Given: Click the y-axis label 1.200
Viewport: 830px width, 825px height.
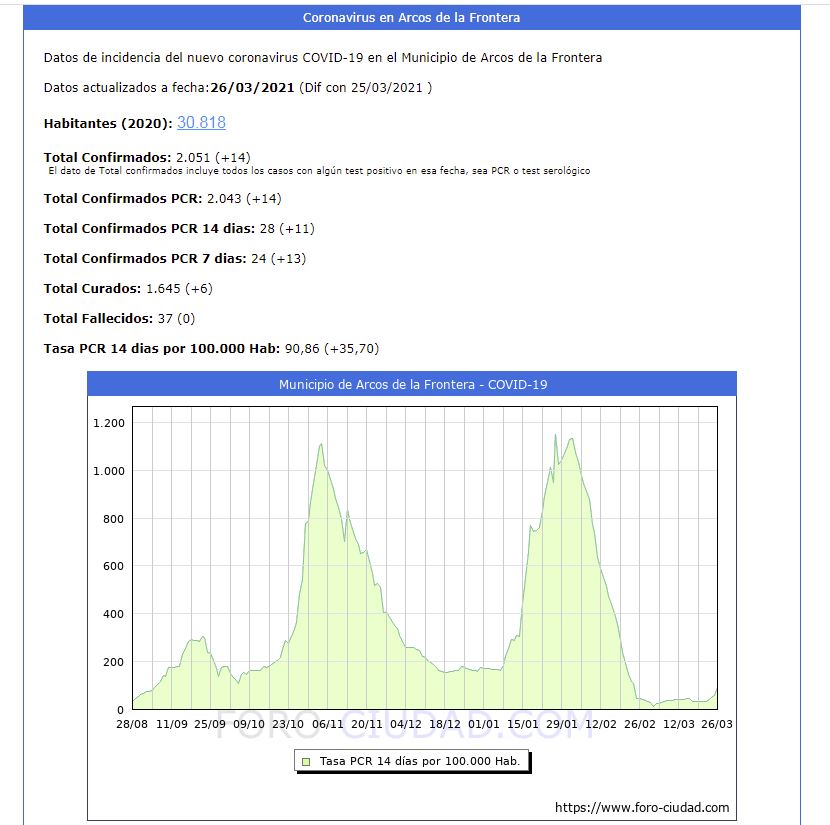Looking at the screenshot, I should tap(109, 423).
